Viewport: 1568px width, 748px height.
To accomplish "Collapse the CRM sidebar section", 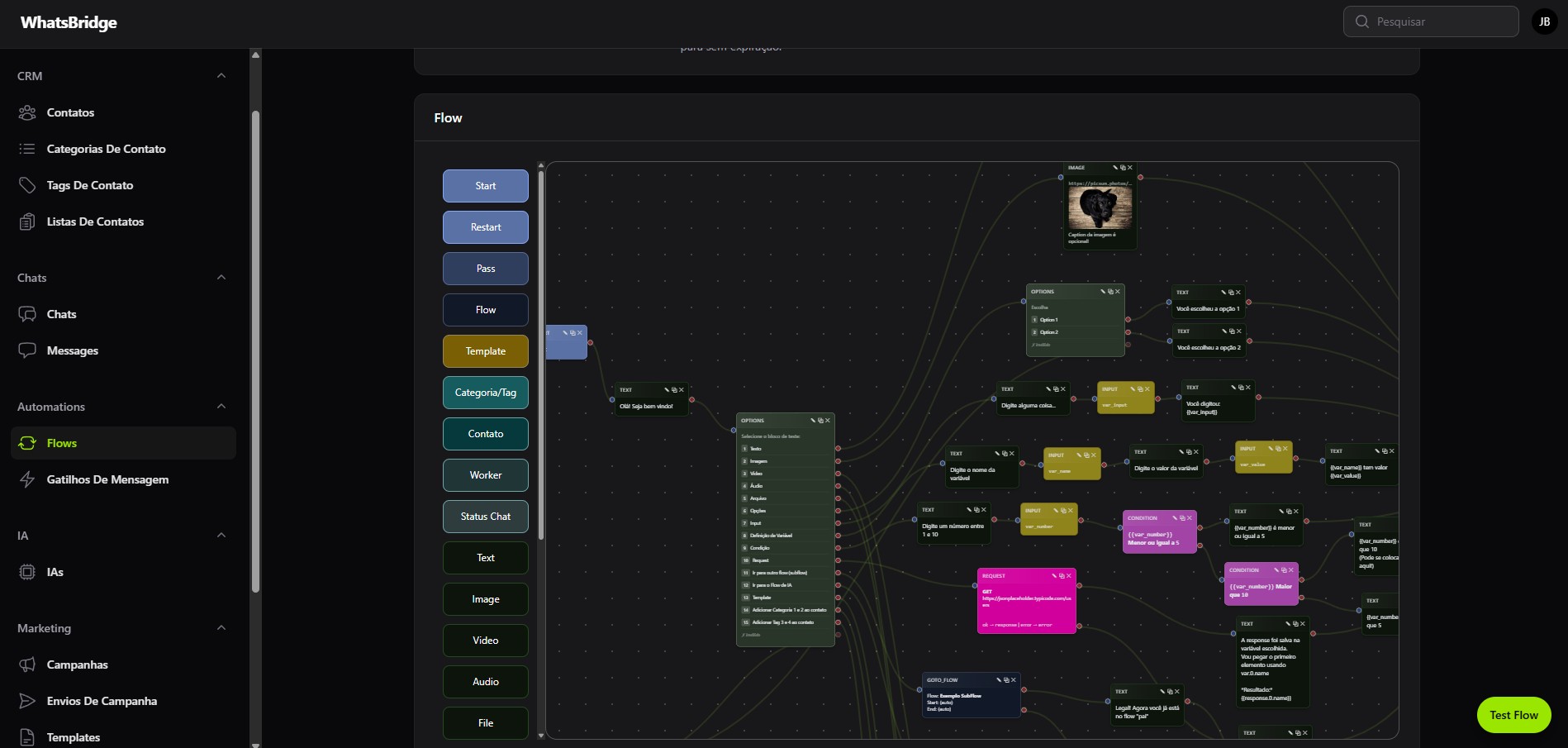I will tap(221, 76).
